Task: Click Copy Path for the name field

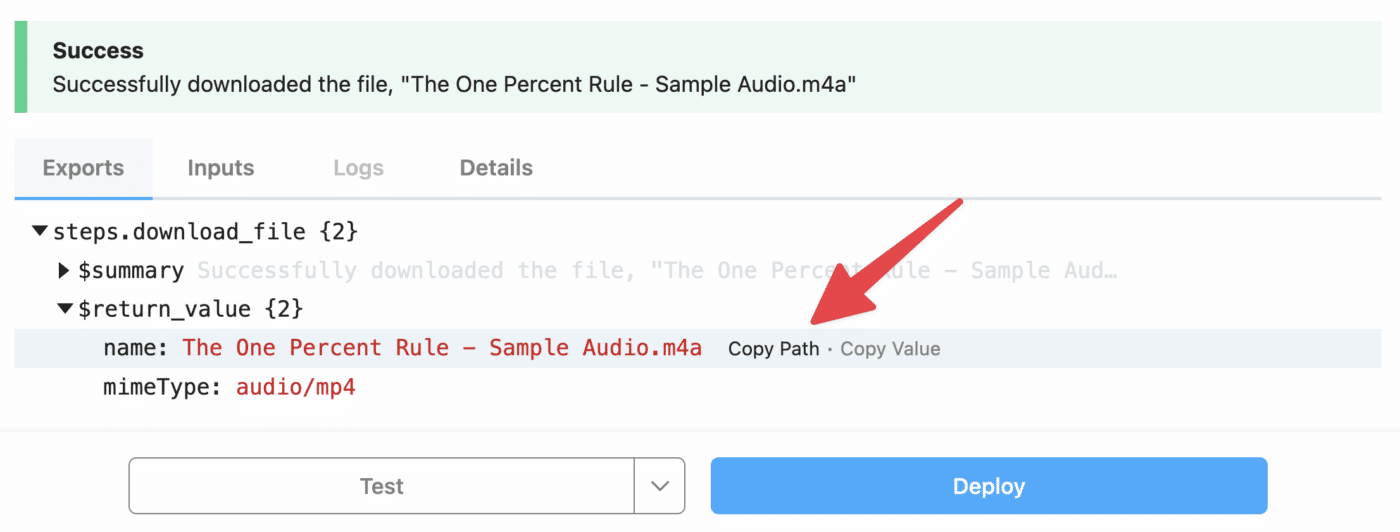Action: point(773,349)
